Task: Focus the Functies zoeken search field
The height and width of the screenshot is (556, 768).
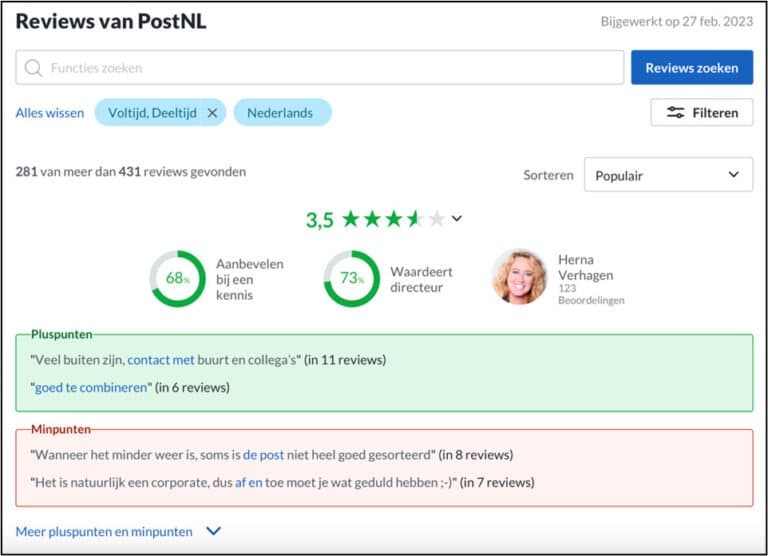Action: coord(319,68)
